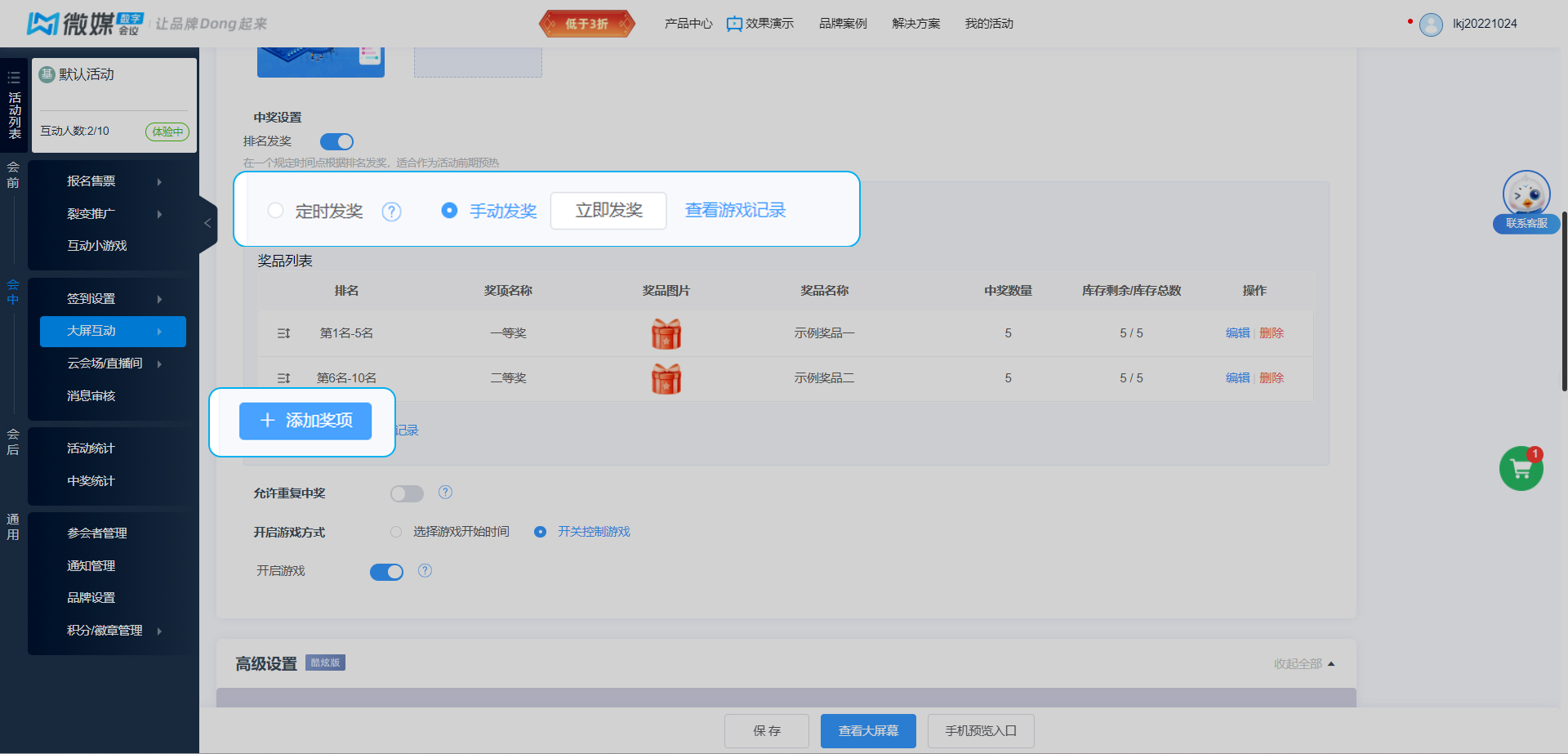
Task: Open 产品中心 in top navigation
Action: click(x=688, y=24)
